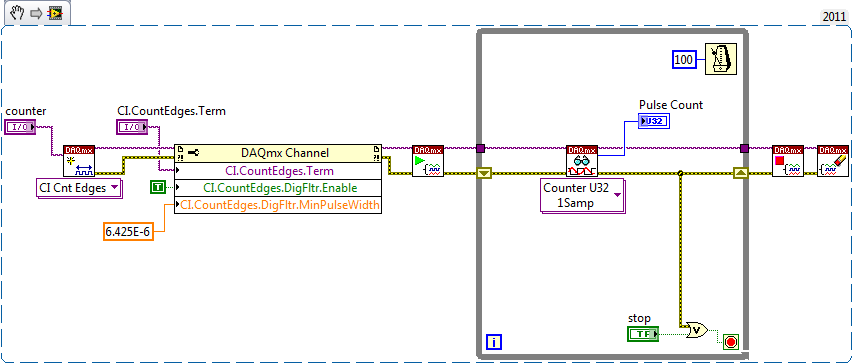853x364 pixels.
Task: Select the CI.CountEdges.DigFltr.MinPulseWidth property row
Action: click(x=277, y=205)
